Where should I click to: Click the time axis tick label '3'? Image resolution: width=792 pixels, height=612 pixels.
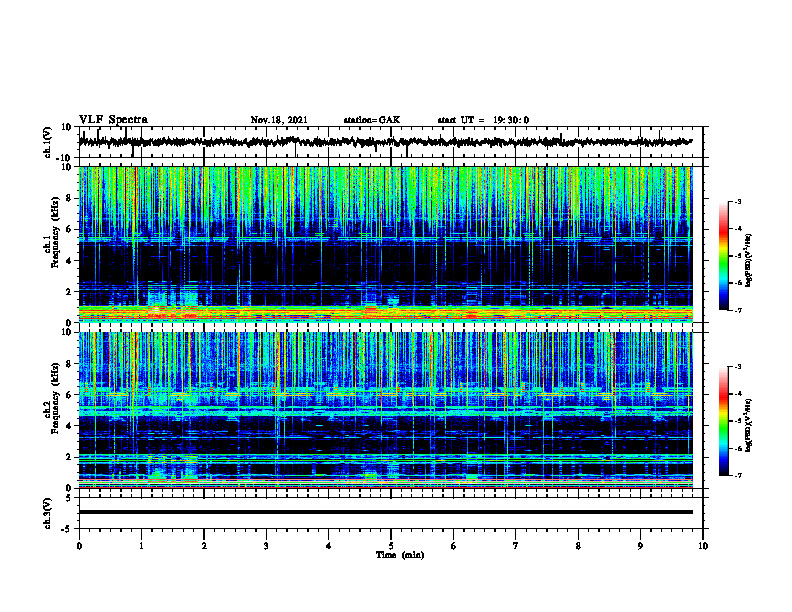[266, 546]
